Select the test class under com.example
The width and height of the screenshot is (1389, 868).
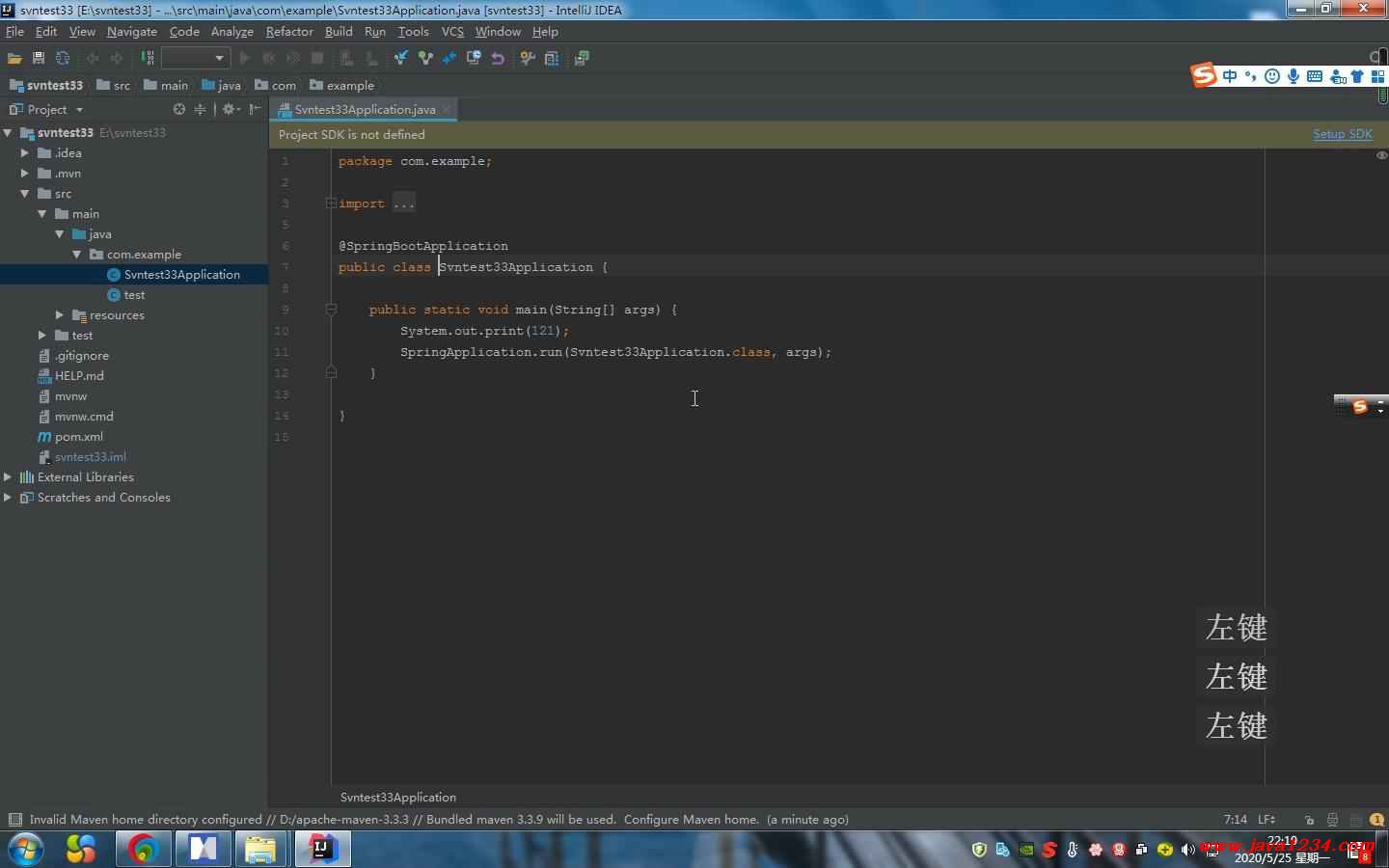pyautogui.click(x=134, y=294)
